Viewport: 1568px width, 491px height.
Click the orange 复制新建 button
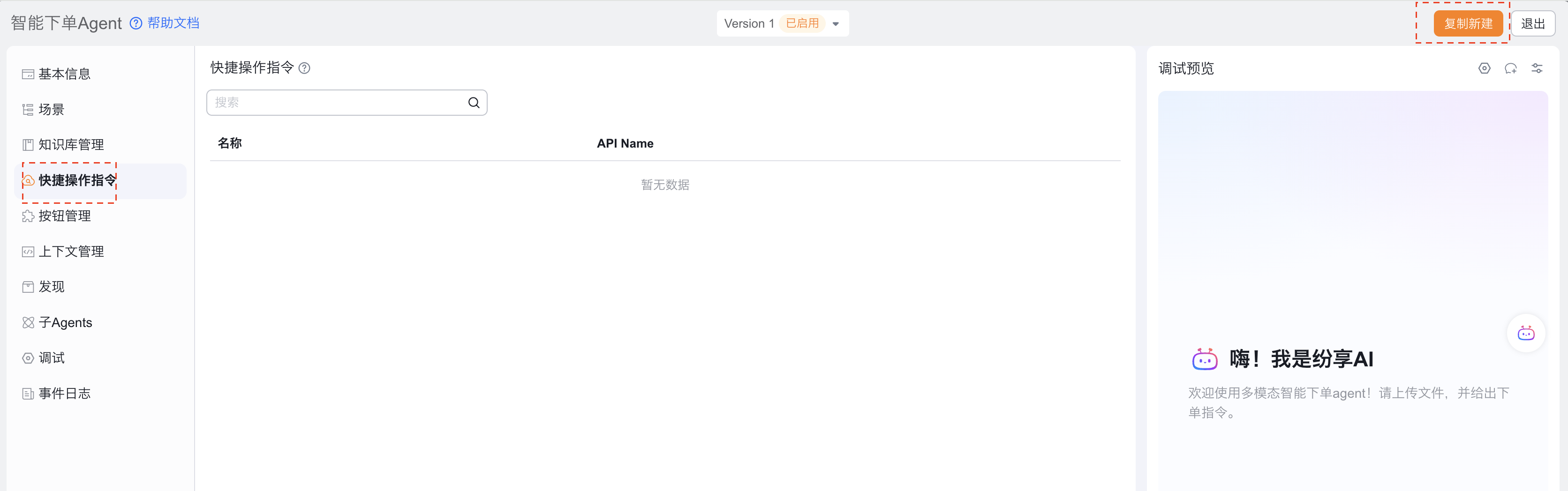click(1468, 24)
